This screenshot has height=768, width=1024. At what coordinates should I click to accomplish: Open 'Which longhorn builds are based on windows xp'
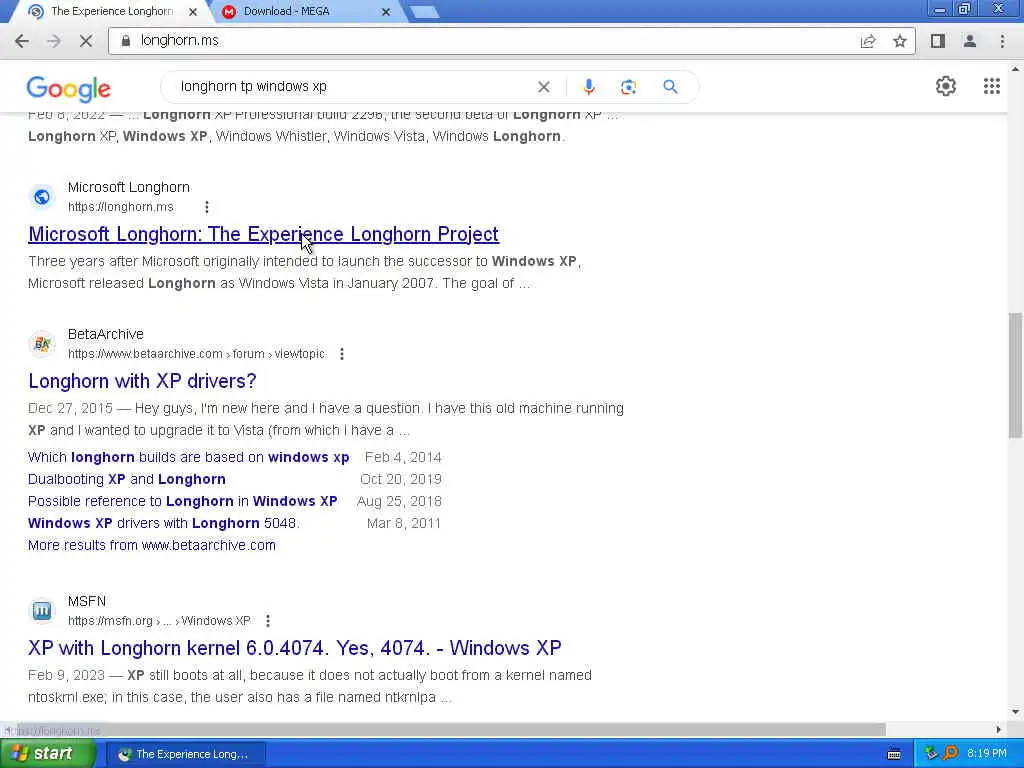pos(189,457)
